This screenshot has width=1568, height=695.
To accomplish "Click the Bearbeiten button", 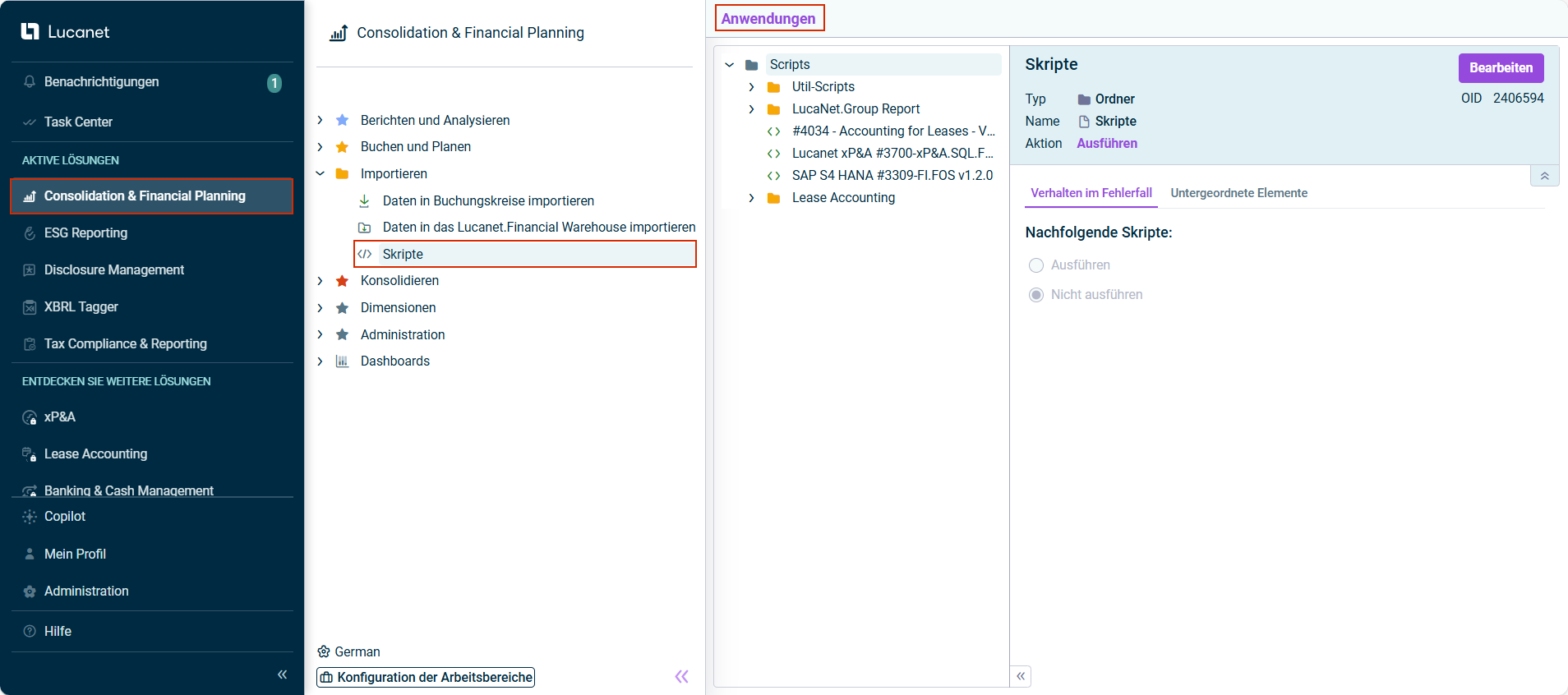I will [1501, 68].
